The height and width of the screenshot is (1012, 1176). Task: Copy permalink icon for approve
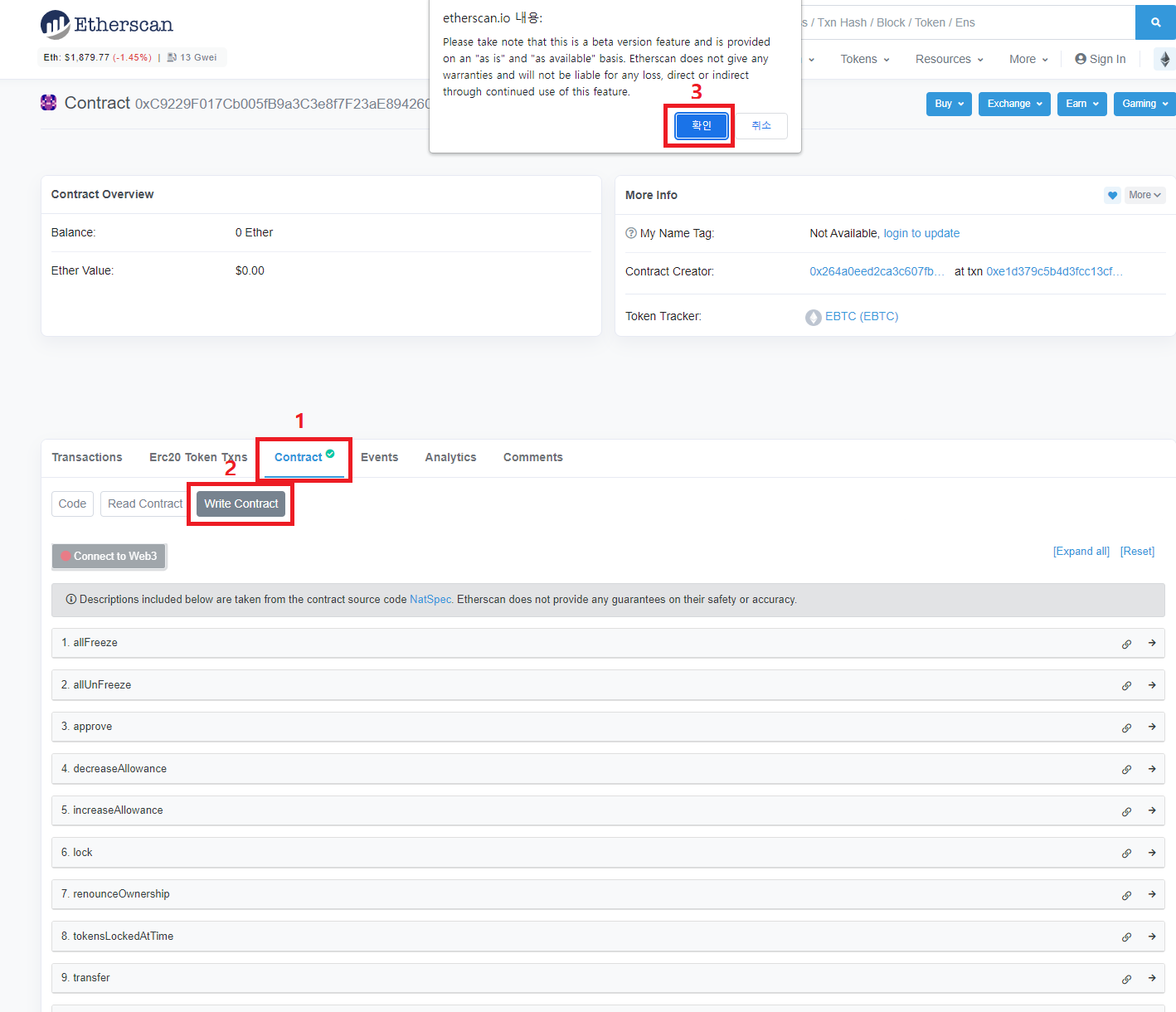click(x=1126, y=727)
